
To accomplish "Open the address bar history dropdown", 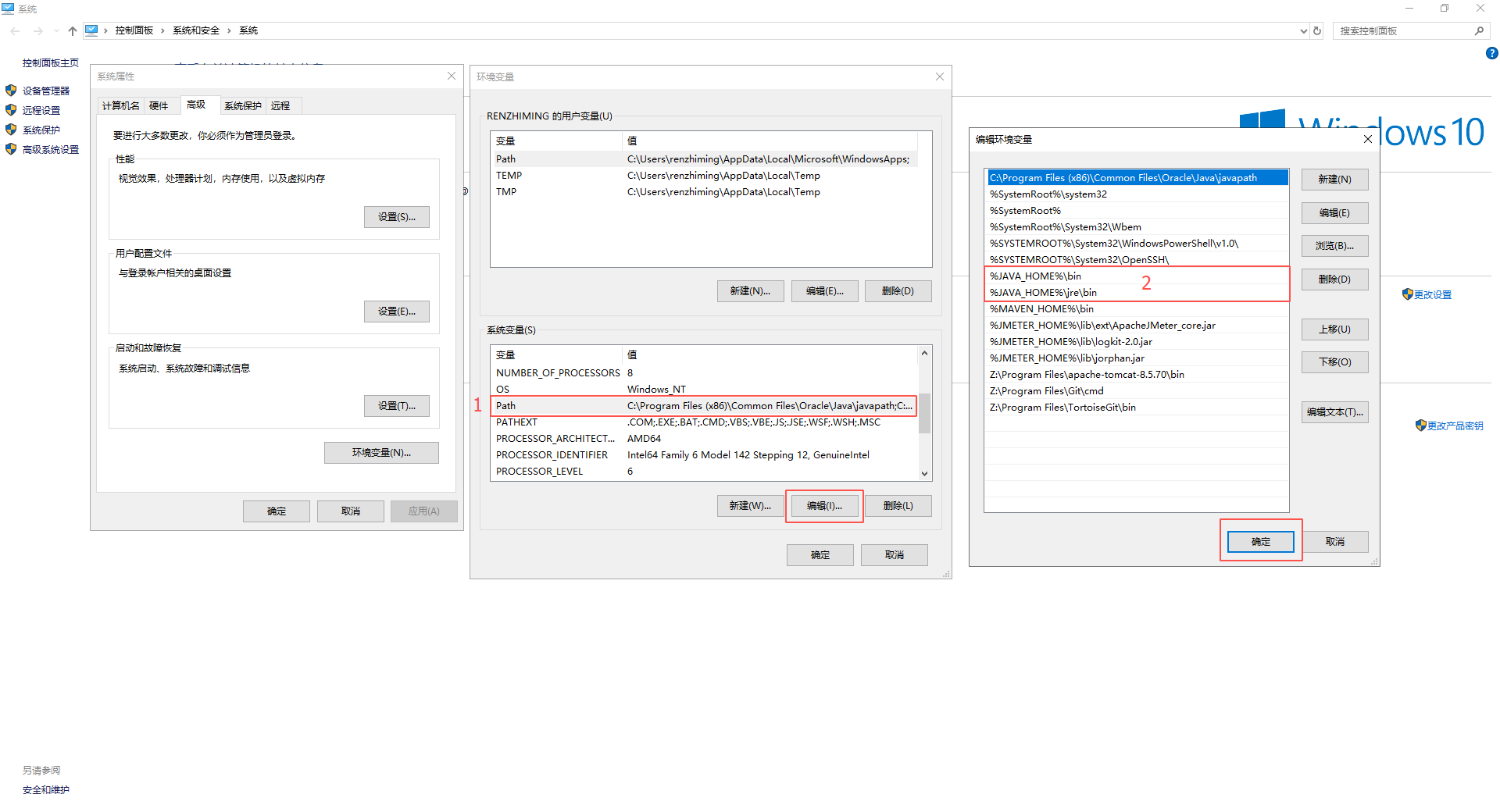I will 1303,31.
